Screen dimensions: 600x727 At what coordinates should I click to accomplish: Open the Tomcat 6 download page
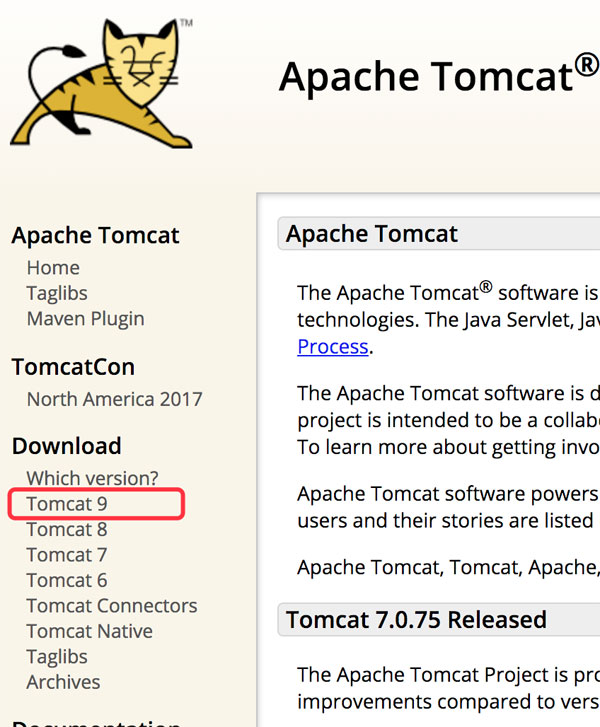[x=67, y=581]
